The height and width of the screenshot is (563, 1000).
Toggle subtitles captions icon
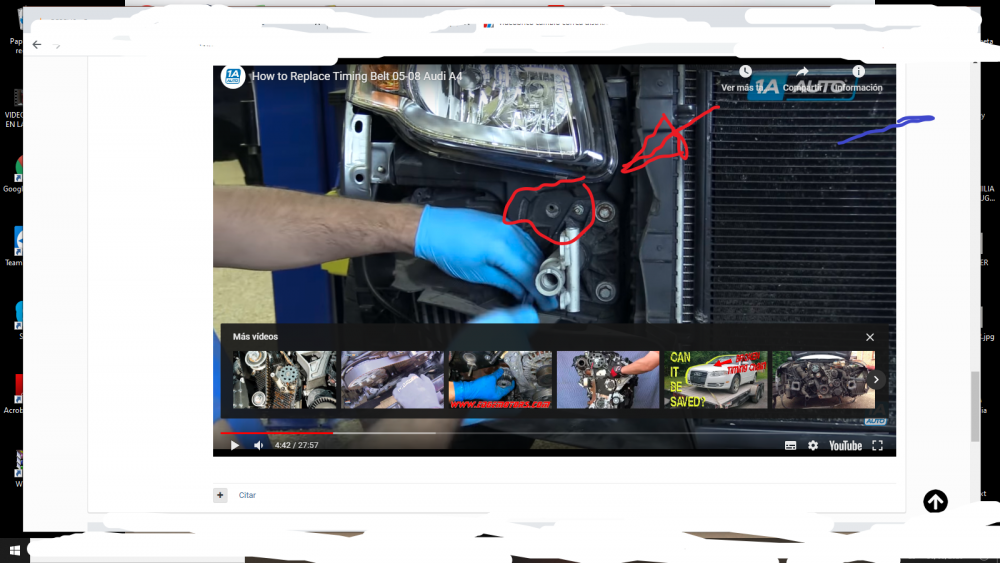click(790, 446)
